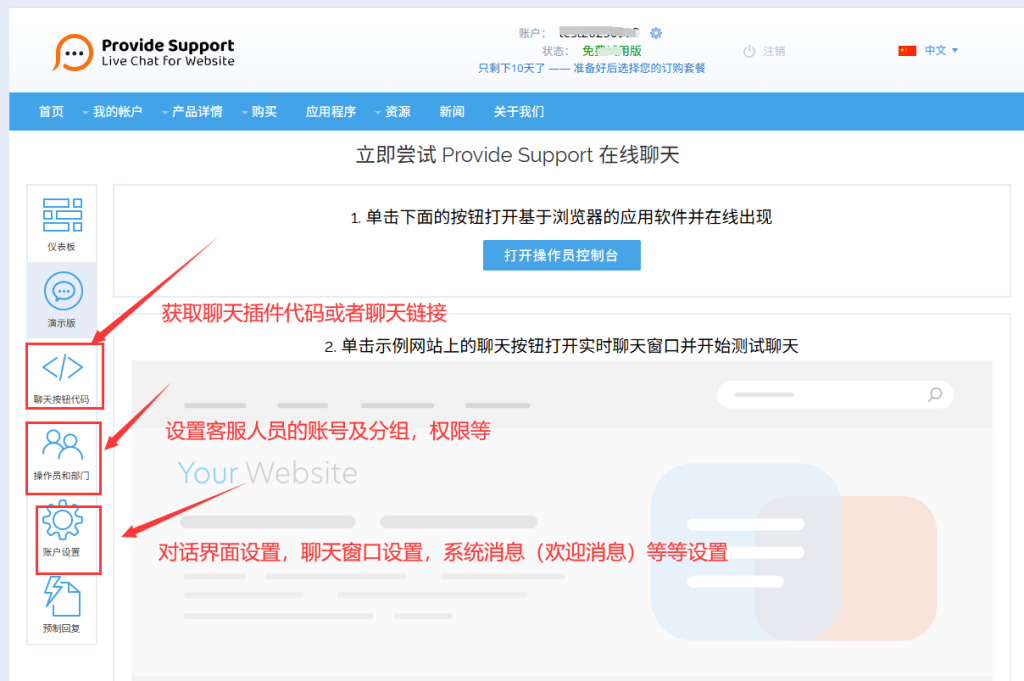Click the magnifier icon in sample website

click(x=935, y=395)
